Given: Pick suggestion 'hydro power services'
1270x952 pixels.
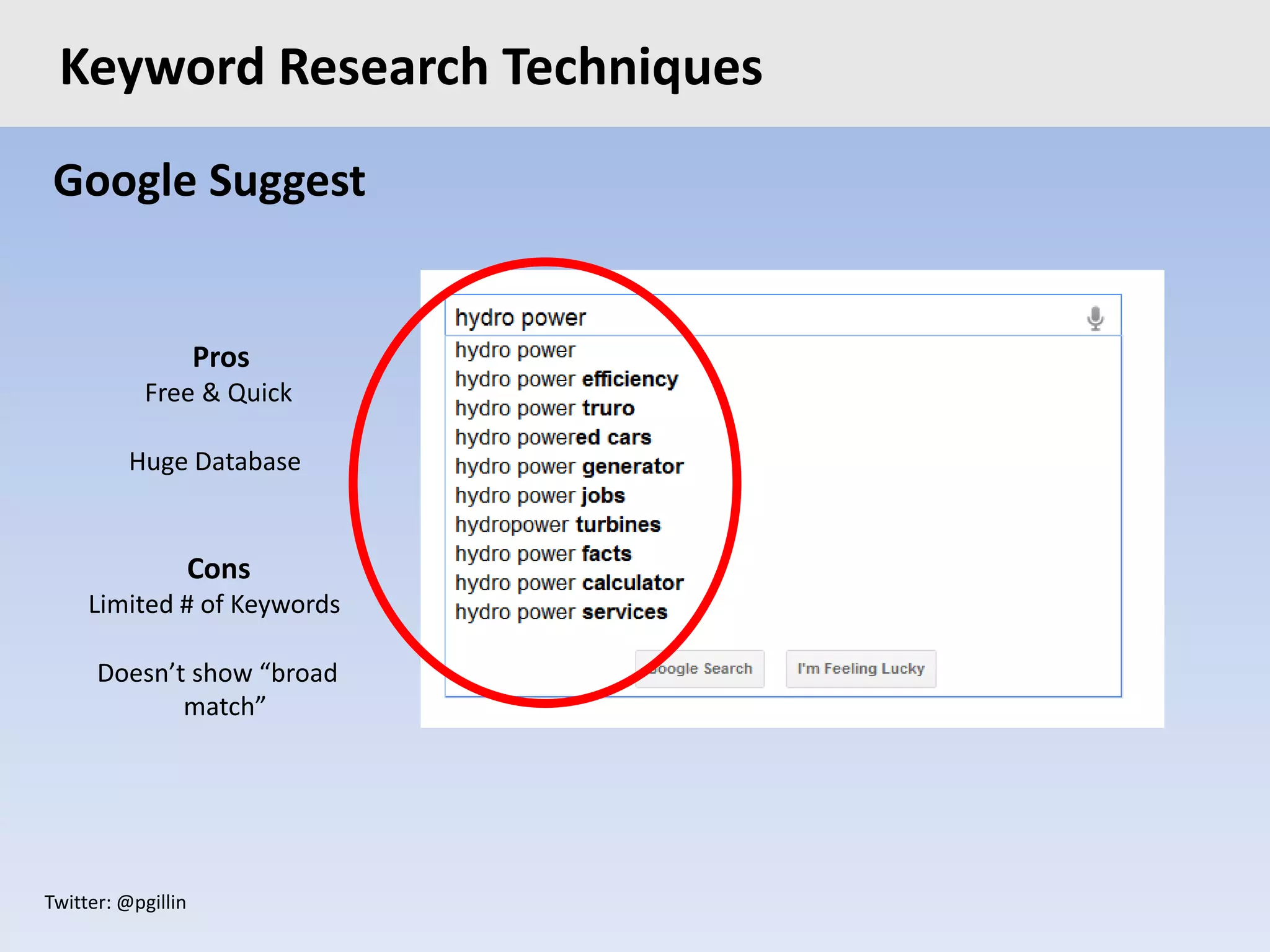Looking at the screenshot, I should (561, 612).
